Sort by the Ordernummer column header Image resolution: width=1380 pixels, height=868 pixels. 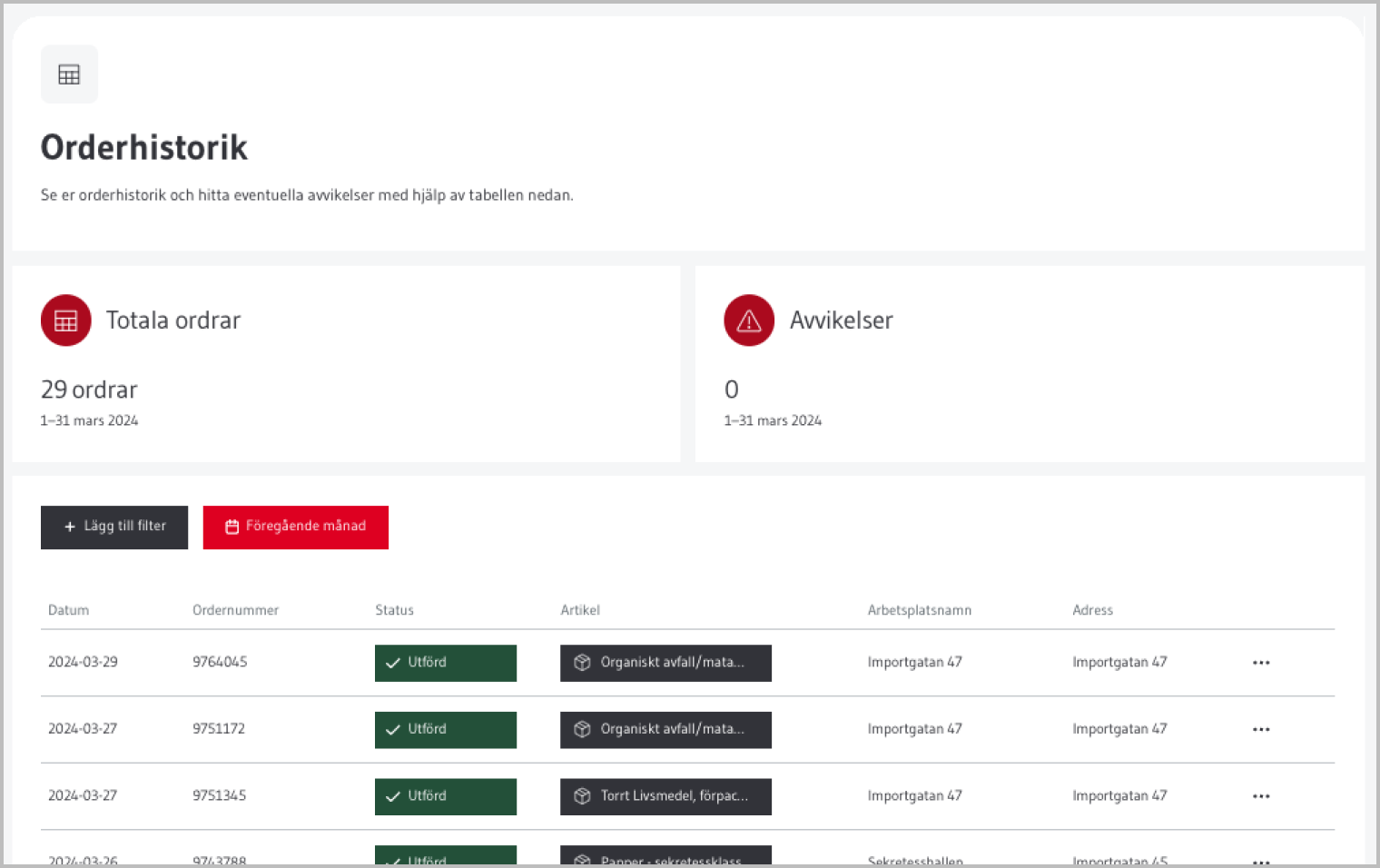coord(235,610)
